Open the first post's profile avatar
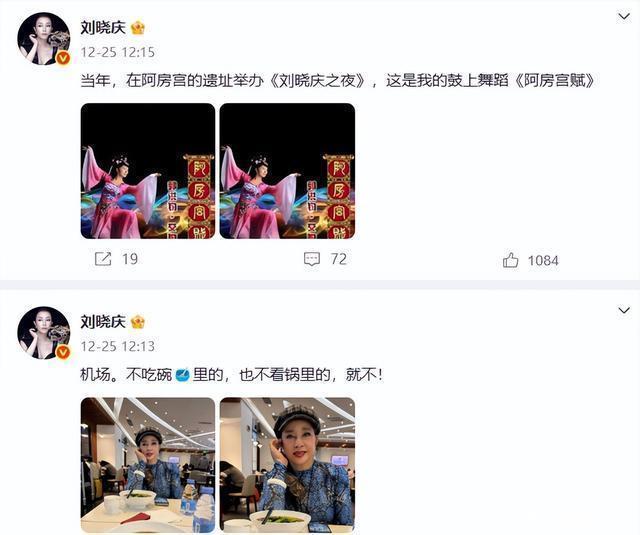The image size is (640, 535). (44, 39)
